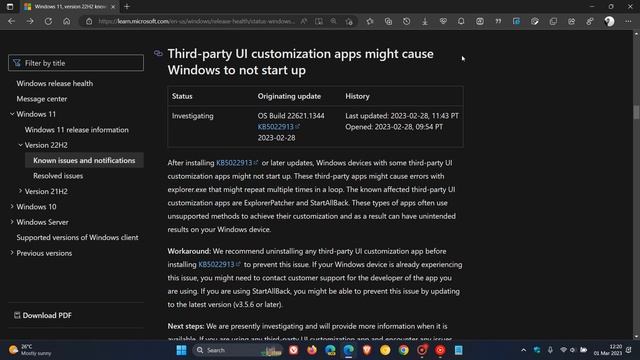Open the browser home page

[67, 21]
